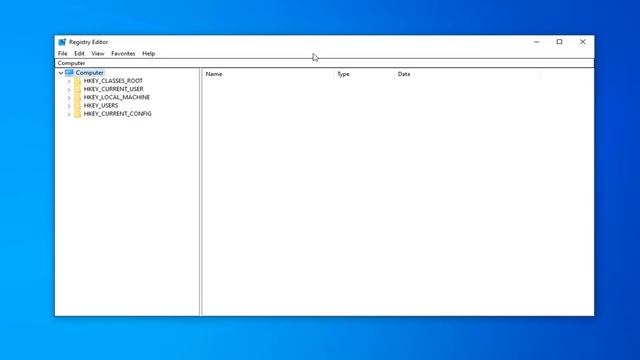
Task: Click the HKEY_LOCAL_MACHINE folder icon
Action: (78, 97)
